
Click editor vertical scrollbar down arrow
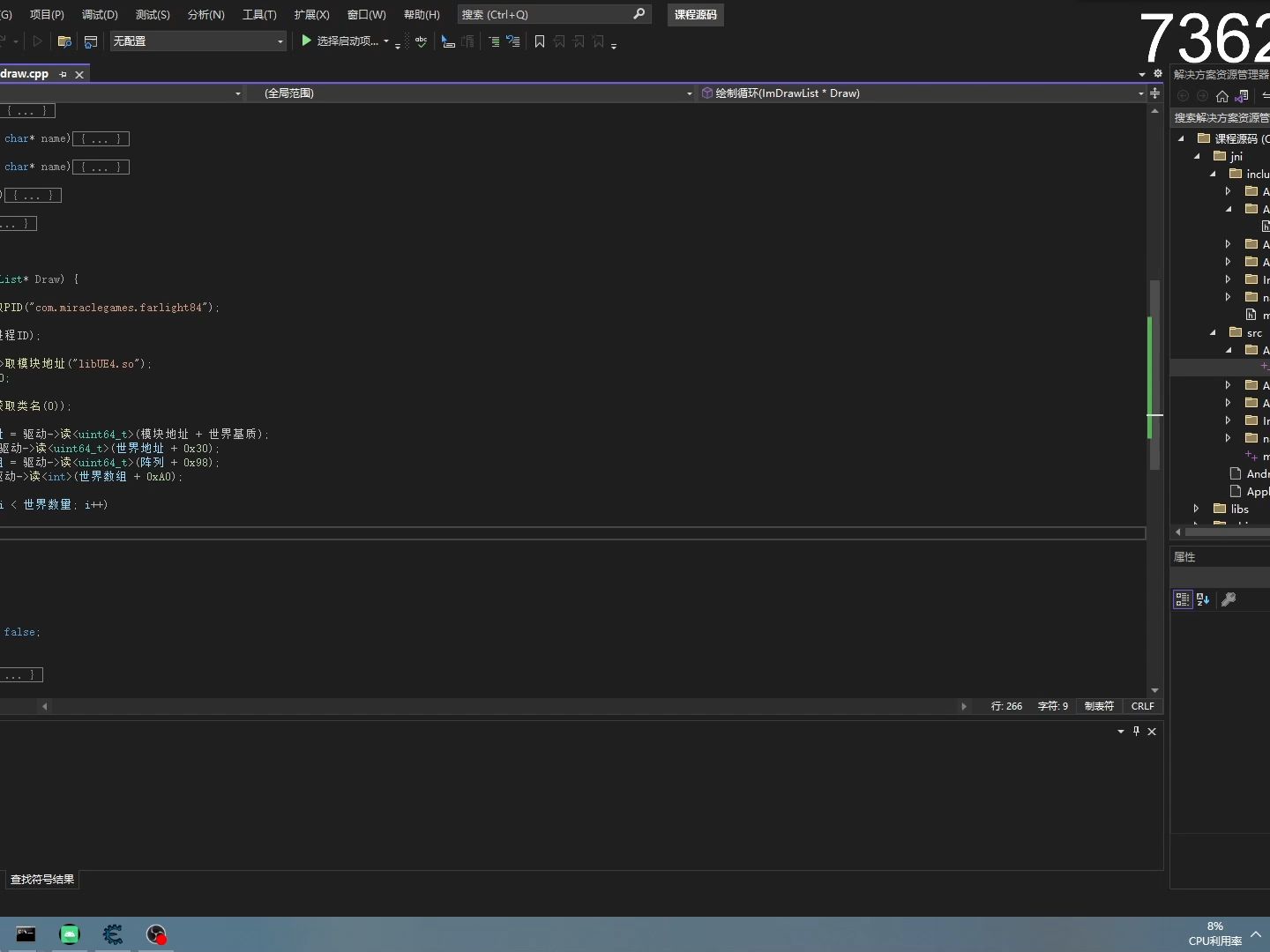point(1154,690)
